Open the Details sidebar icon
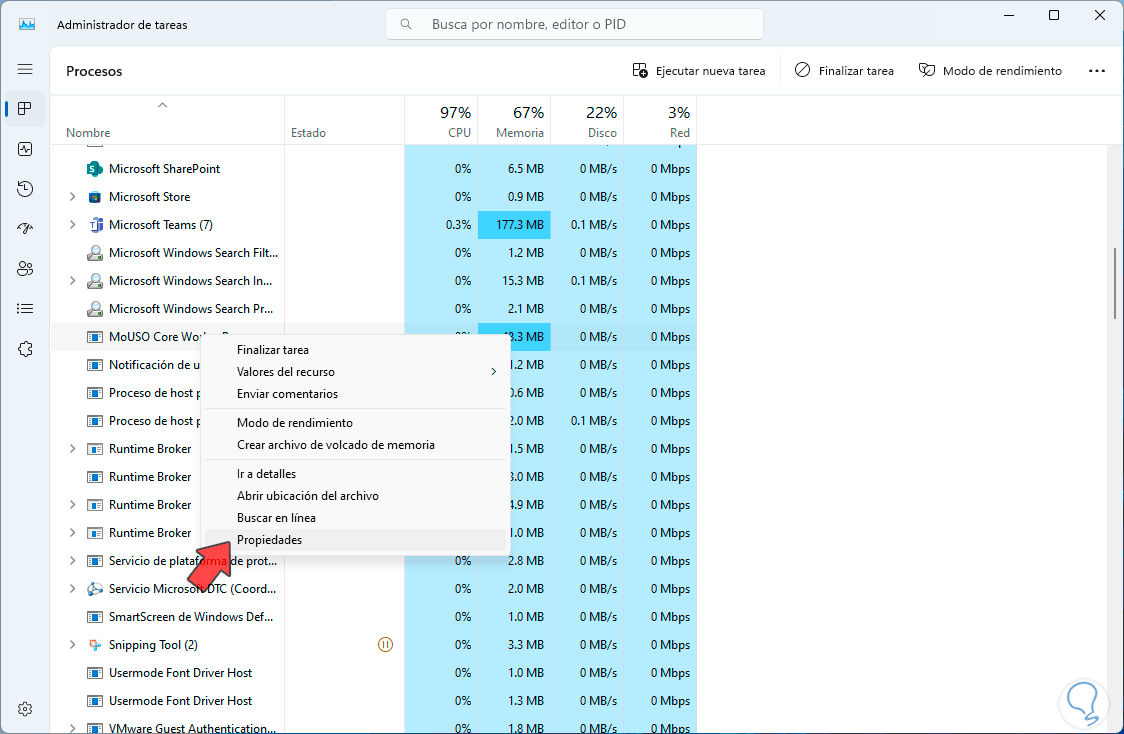Image resolution: width=1124 pixels, height=734 pixels. pos(25,309)
